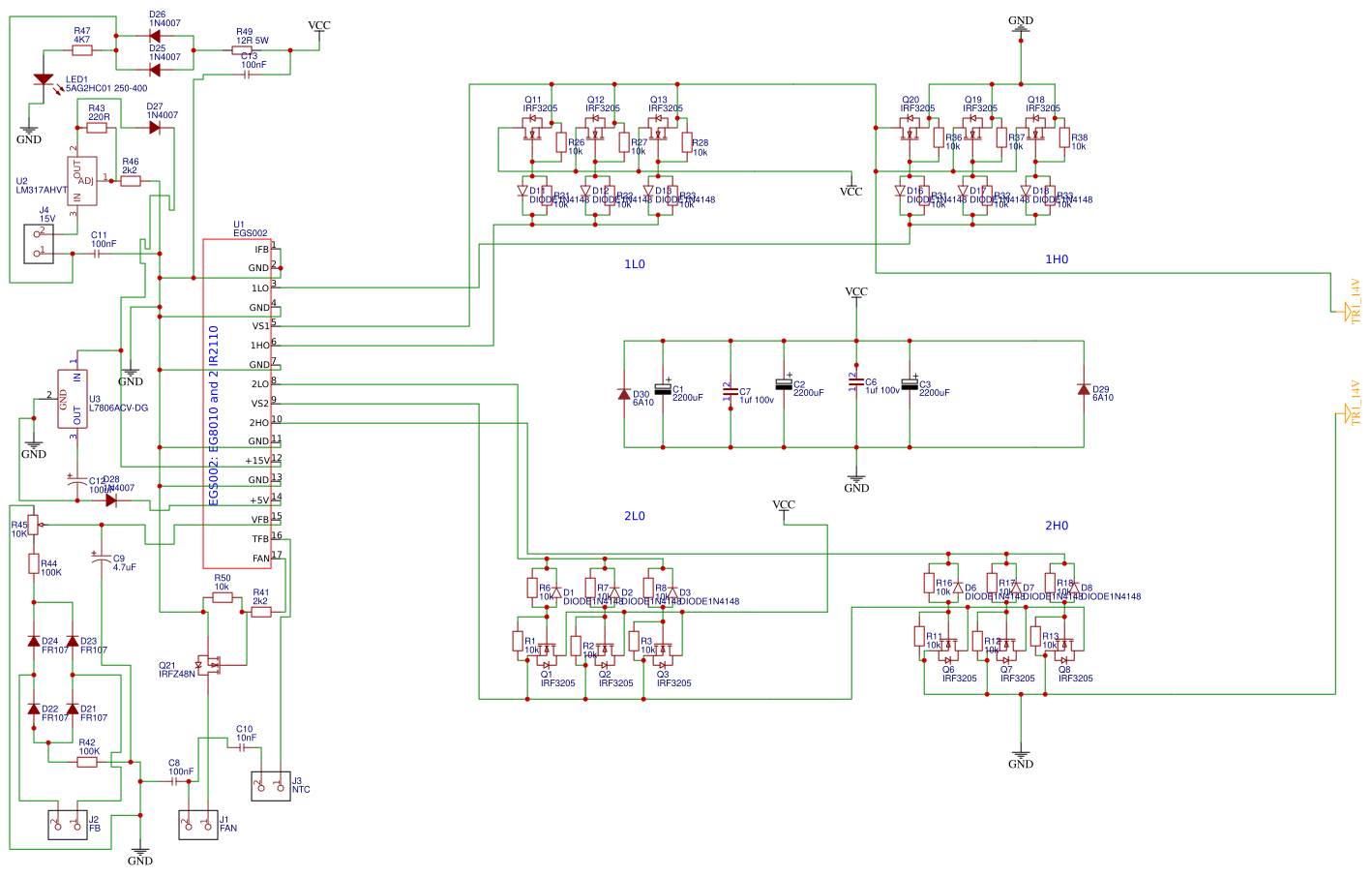Select the D28 1N4007 diode
Viewport: 1372px width, 877px height.
111,500
